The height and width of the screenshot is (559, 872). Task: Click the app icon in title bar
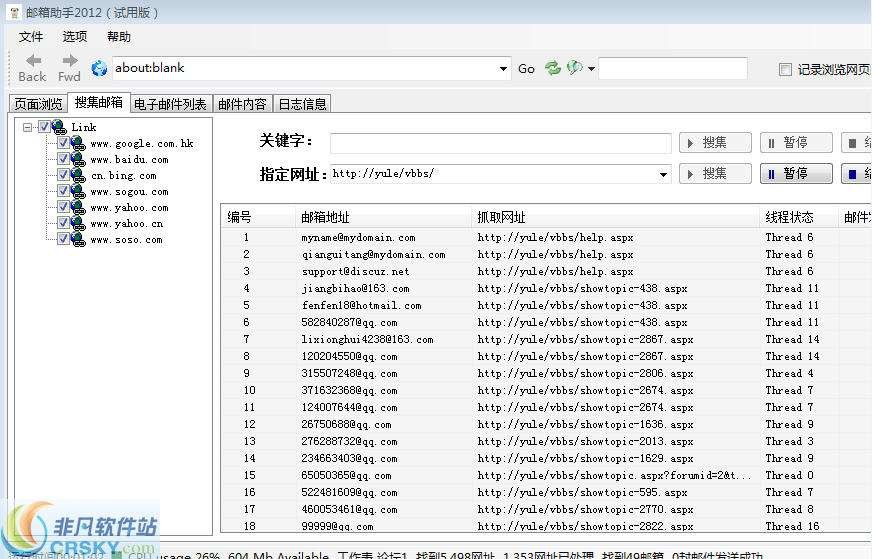pos(14,12)
